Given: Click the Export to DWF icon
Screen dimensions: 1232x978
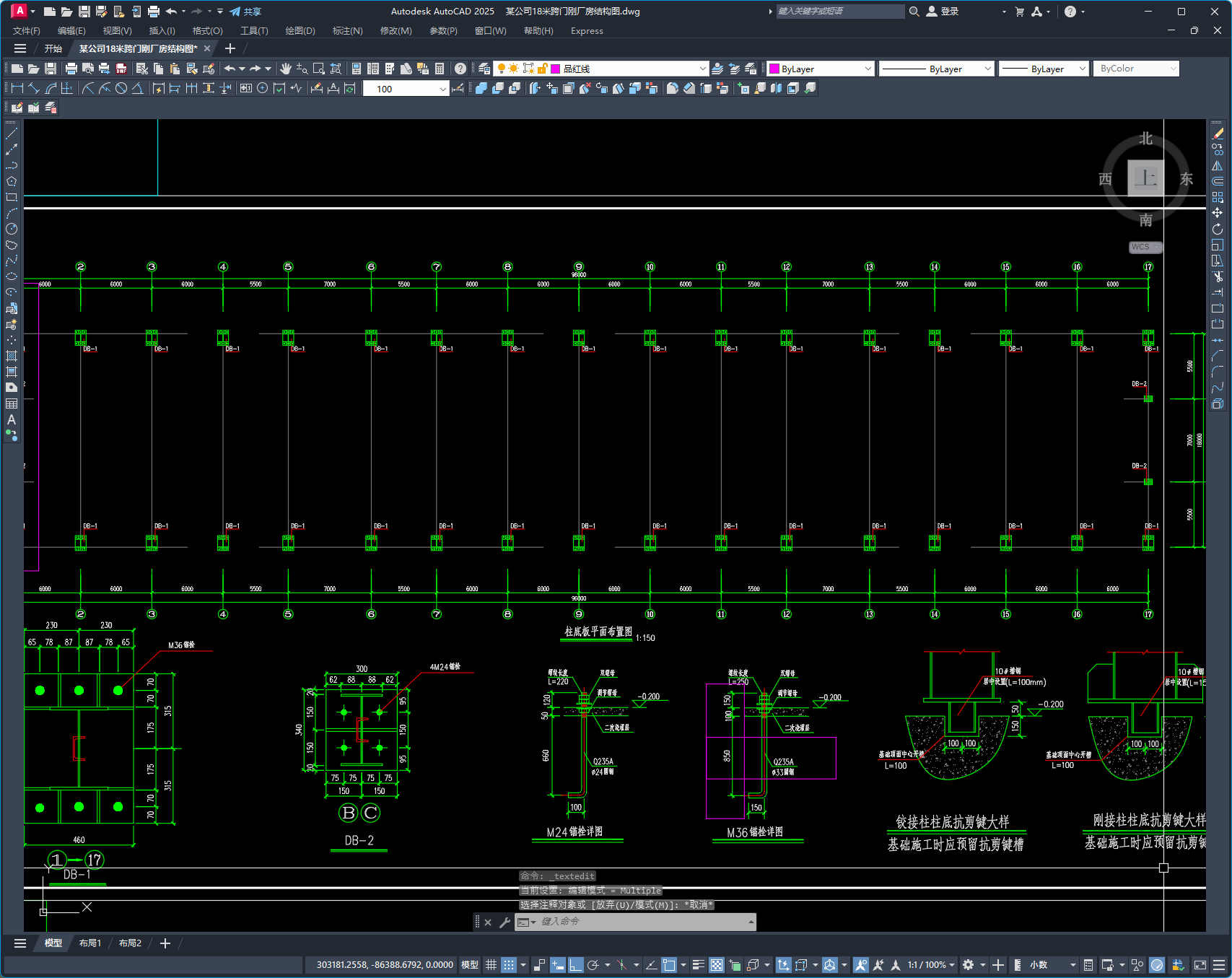Looking at the screenshot, I should (121, 69).
